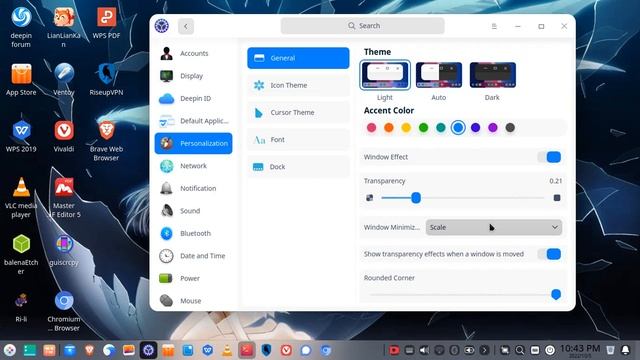The image size is (640, 360).
Task: Open Power settings module
Action: [193, 278]
